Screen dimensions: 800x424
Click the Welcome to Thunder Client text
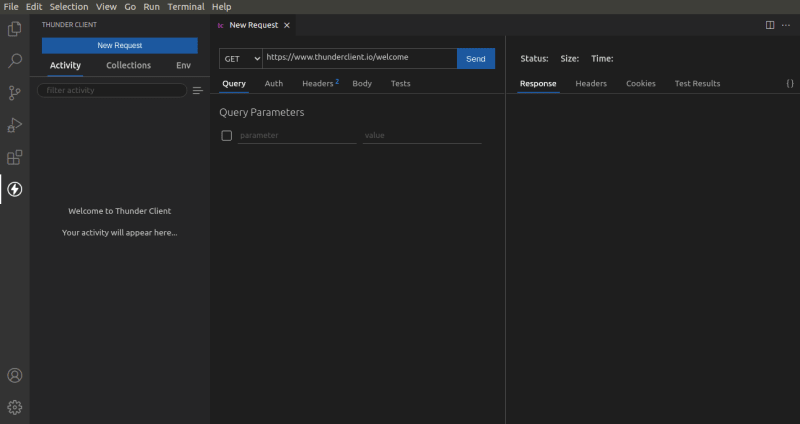pos(120,211)
